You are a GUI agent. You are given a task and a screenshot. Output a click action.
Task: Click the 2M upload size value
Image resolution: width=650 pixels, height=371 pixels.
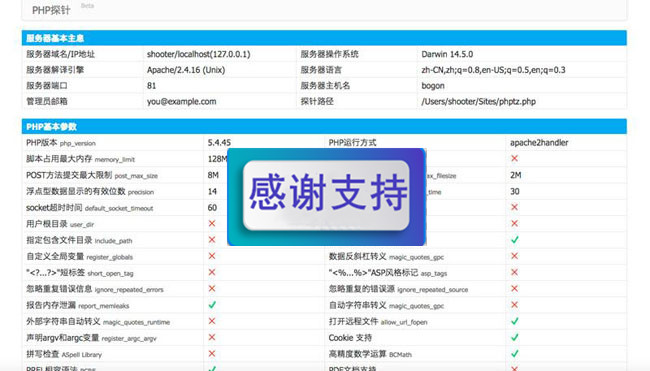(516, 175)
